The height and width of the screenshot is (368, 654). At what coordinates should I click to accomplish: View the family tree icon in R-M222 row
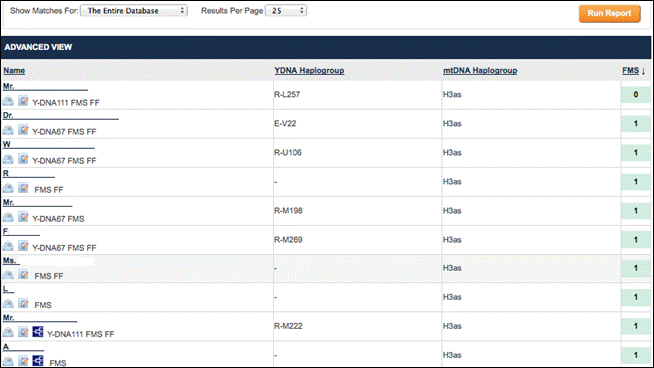tap(38, 332)
